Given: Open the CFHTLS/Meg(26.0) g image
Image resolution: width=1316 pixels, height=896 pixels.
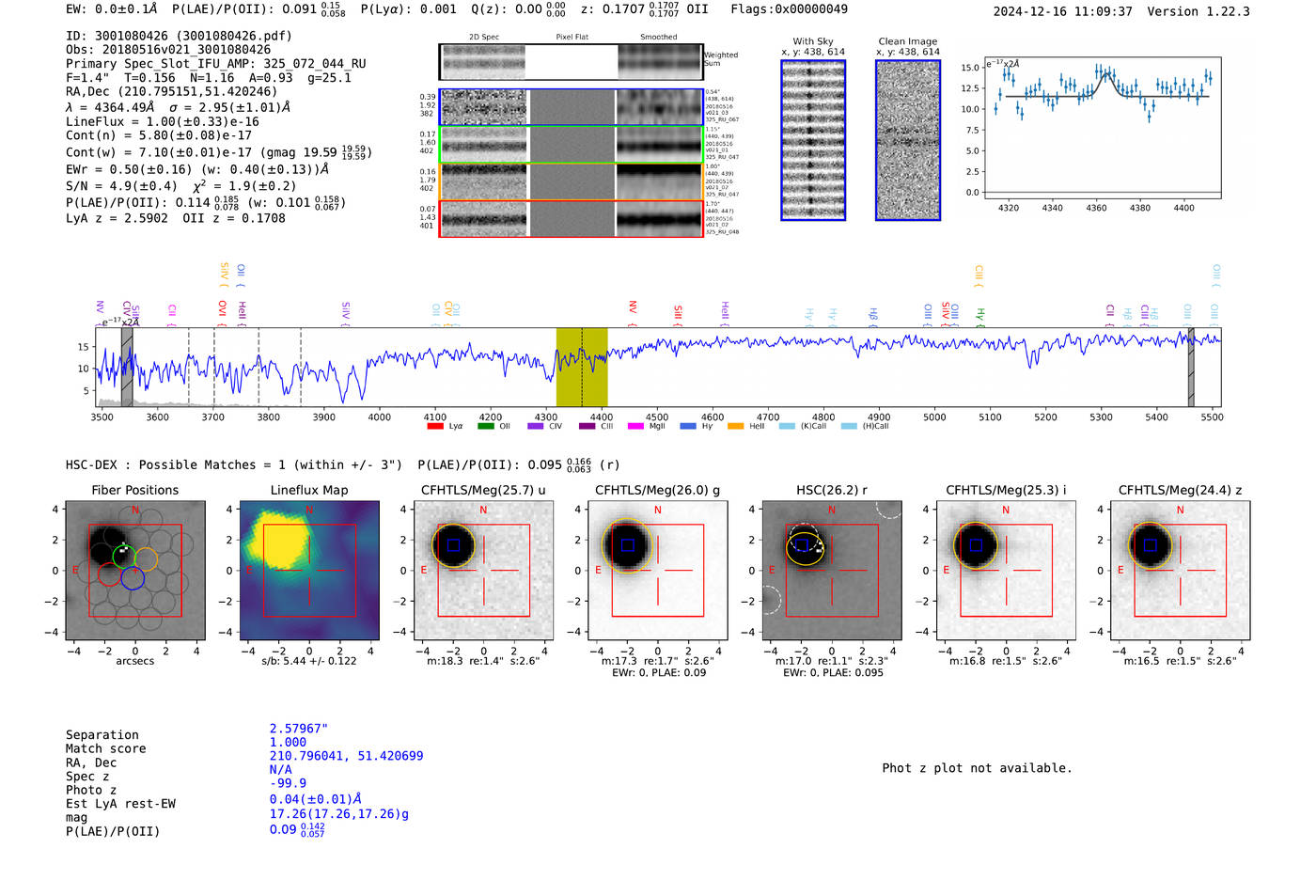Looking at the screenshot, I should (x=658, y=571).
